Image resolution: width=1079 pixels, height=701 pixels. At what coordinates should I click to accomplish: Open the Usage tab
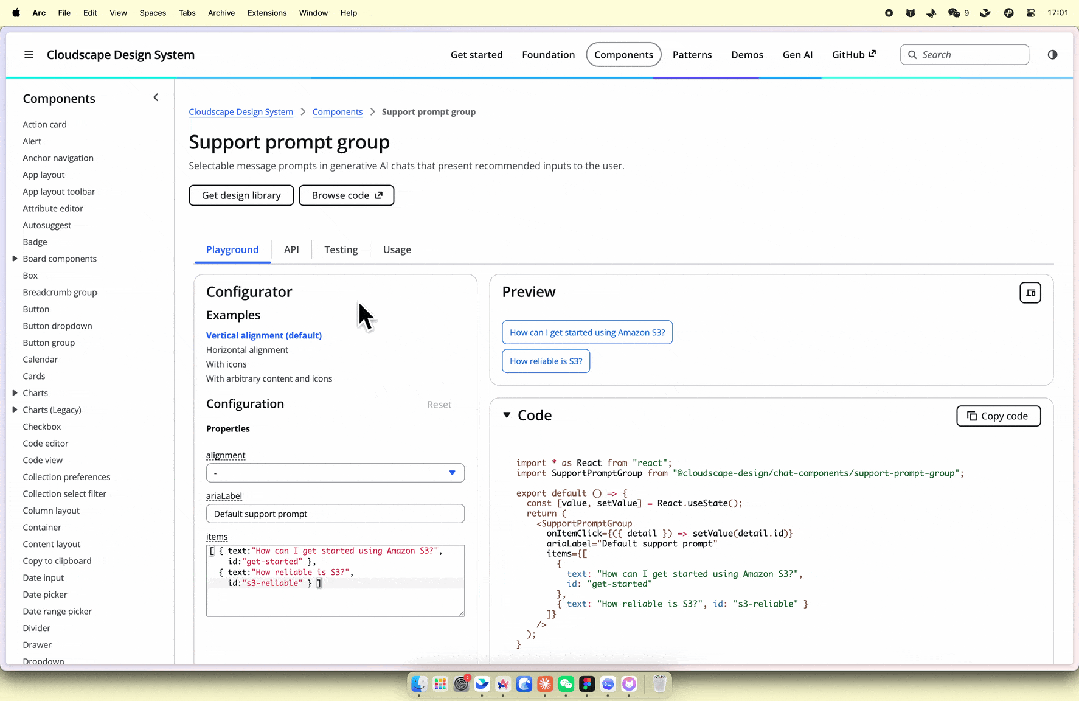(x=397, y=250)
